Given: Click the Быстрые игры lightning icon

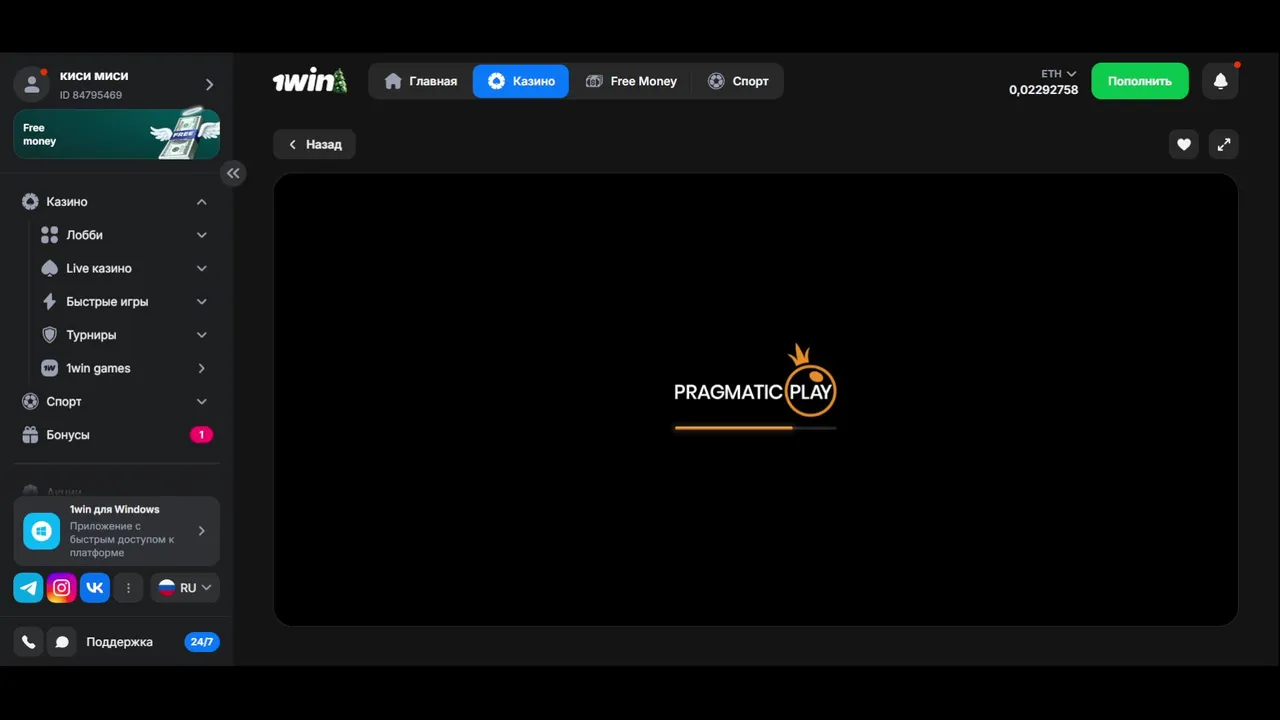Looking at the screenshot, I should point(49,302).
